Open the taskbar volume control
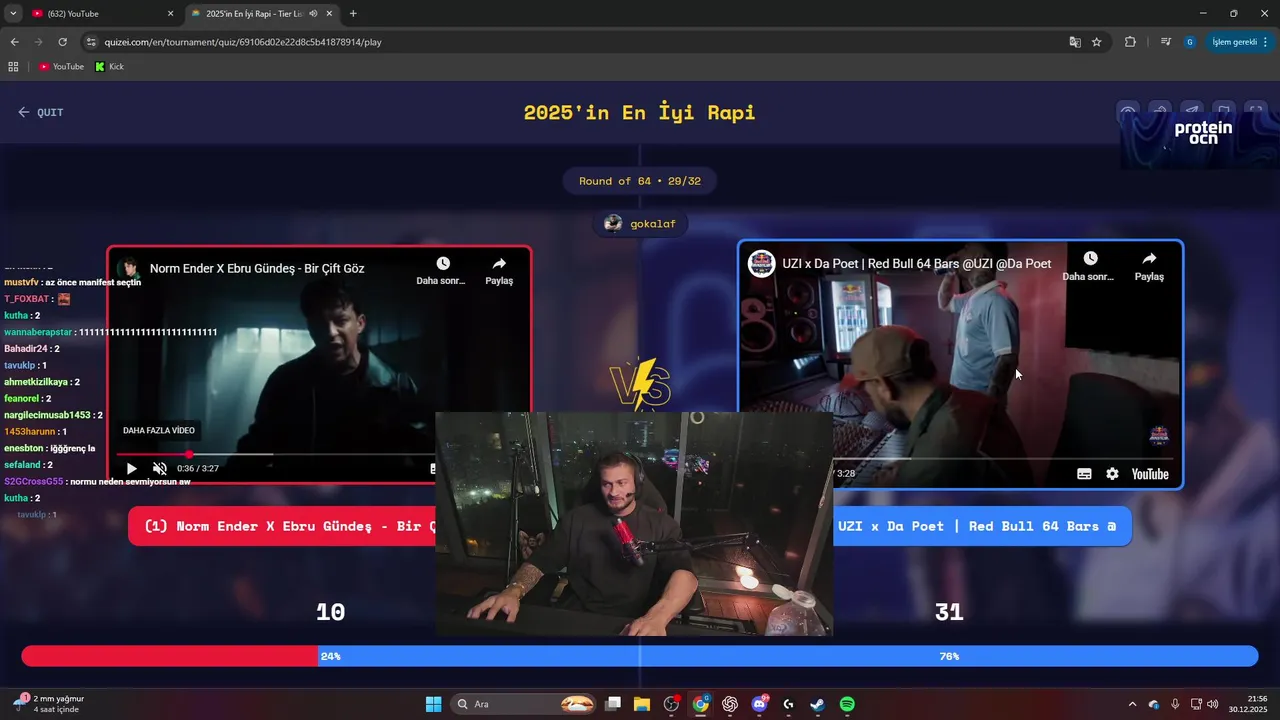The image size is (1280, 720). click(1213, 704)
